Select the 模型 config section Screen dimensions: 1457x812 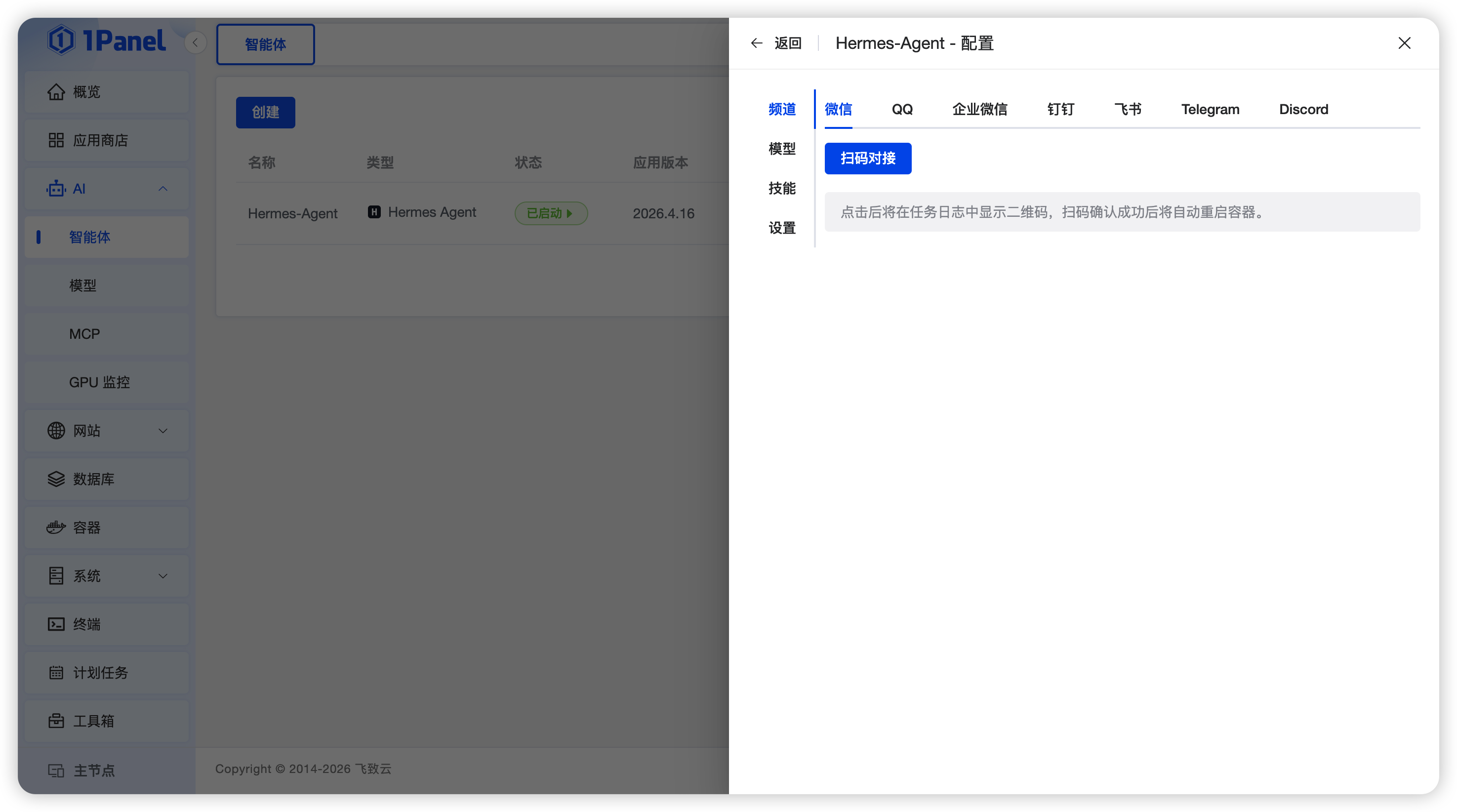tap(782, 149)
